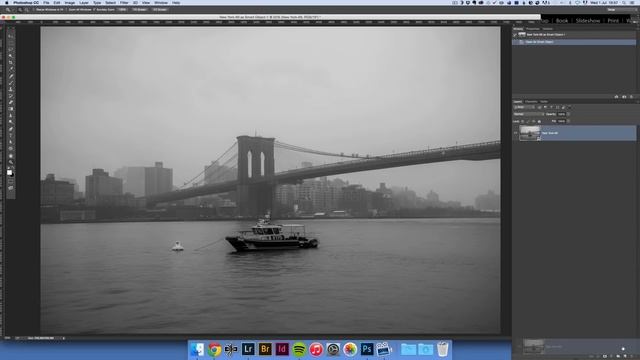Open Lightroom's Slideshow module behind Photoshop
Image resolution: width=640 pixels, height=360 pixels.
click(x=588, y=20)
